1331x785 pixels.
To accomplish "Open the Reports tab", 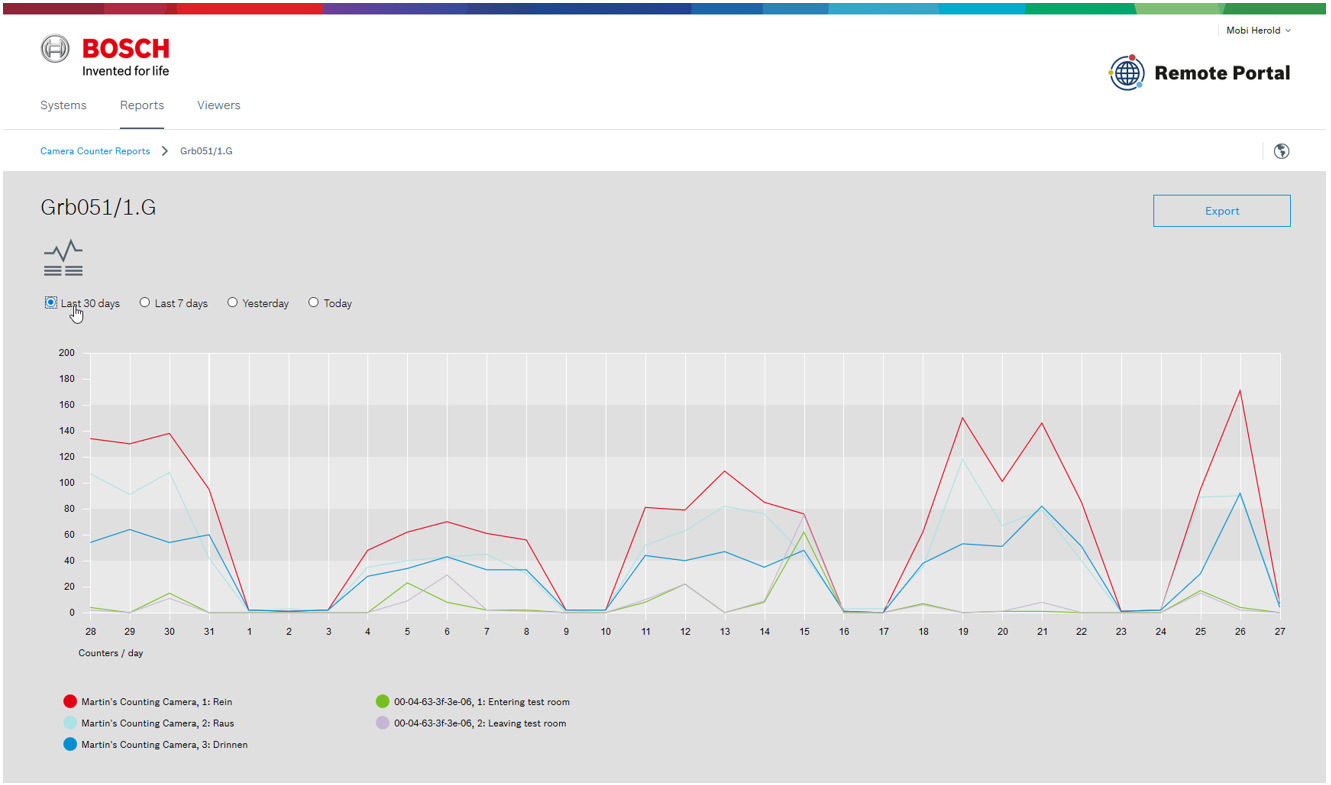I will click(x=142, y=105).
